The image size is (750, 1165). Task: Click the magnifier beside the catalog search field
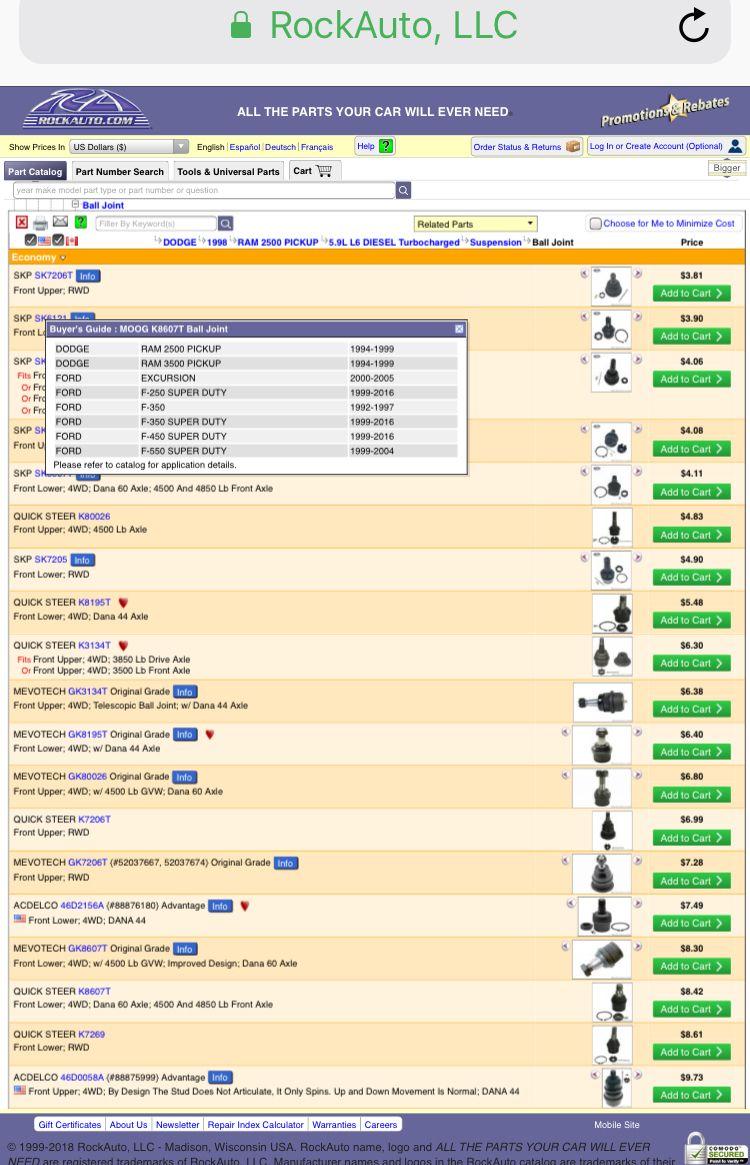coord(404,191)
